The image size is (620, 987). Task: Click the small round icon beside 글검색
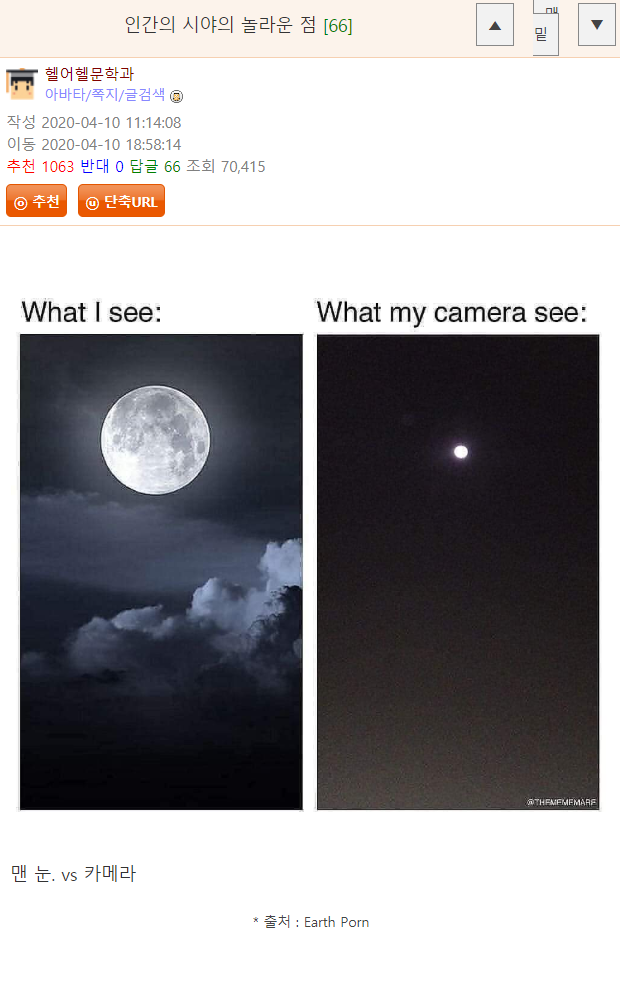(177, 96)
